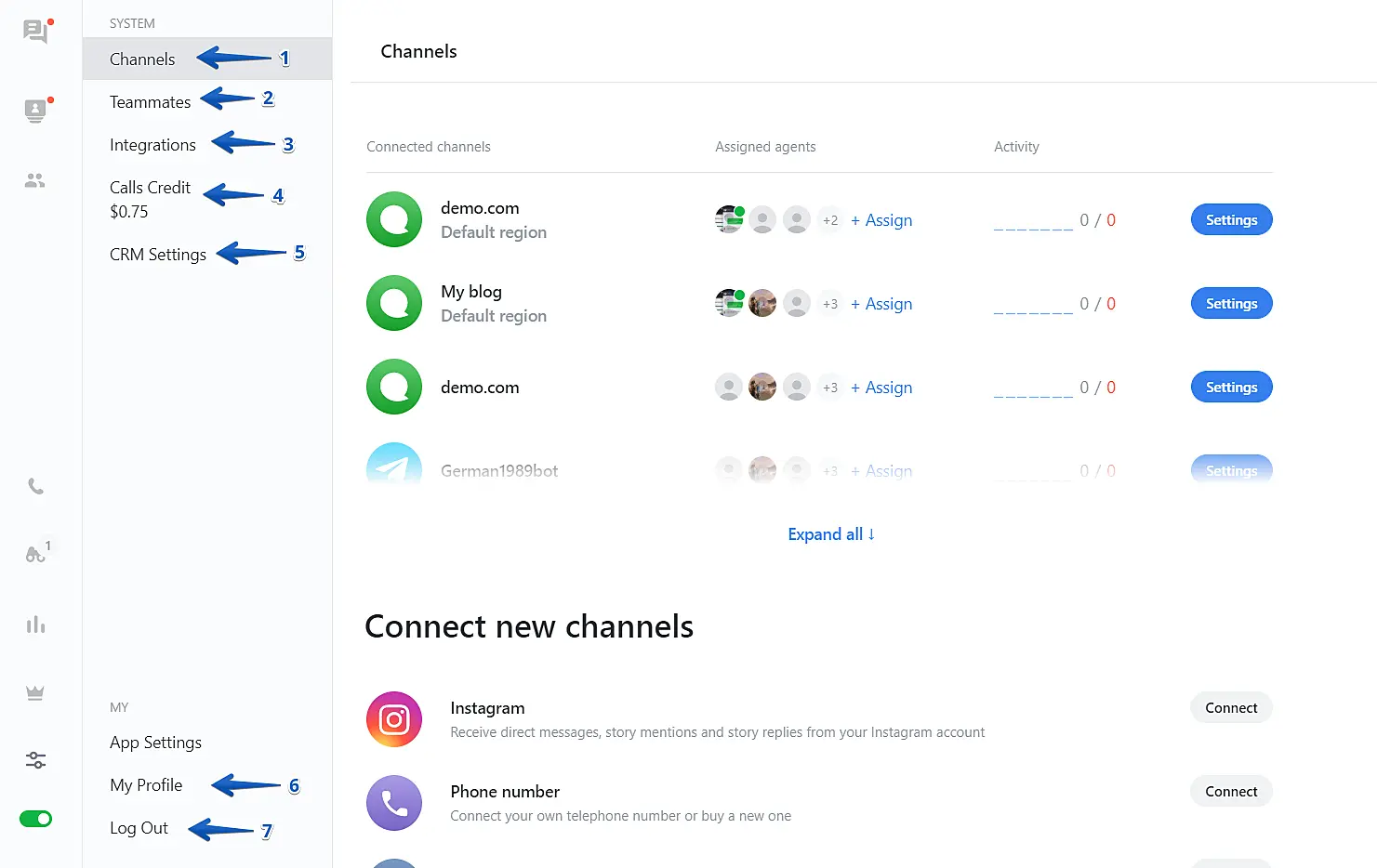
Task: Open CRM Settings section
Action: (158, 255)
